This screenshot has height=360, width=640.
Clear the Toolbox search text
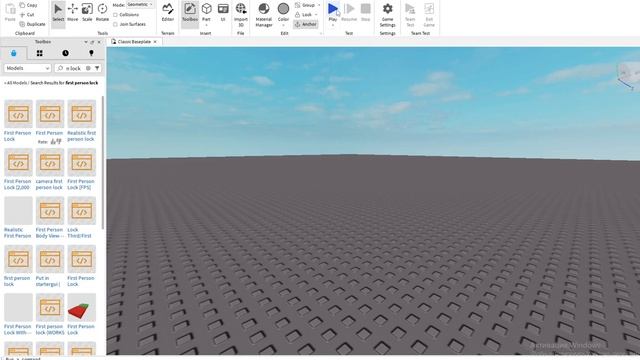coord(88,68)
